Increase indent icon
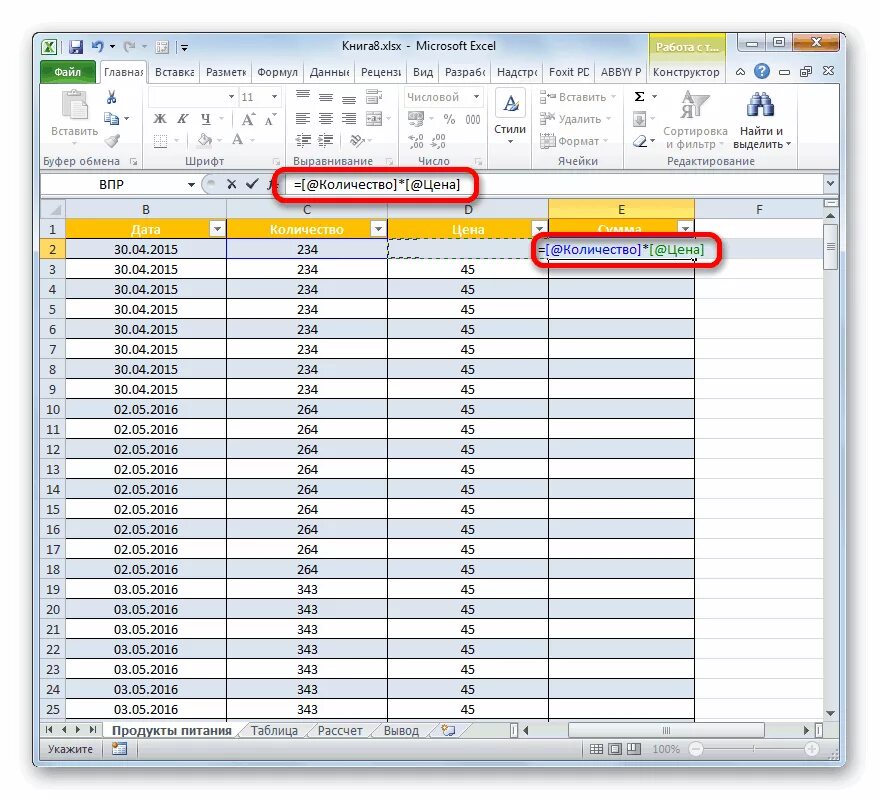This screenshot has width=879, height=800. (x=326, y=140)
